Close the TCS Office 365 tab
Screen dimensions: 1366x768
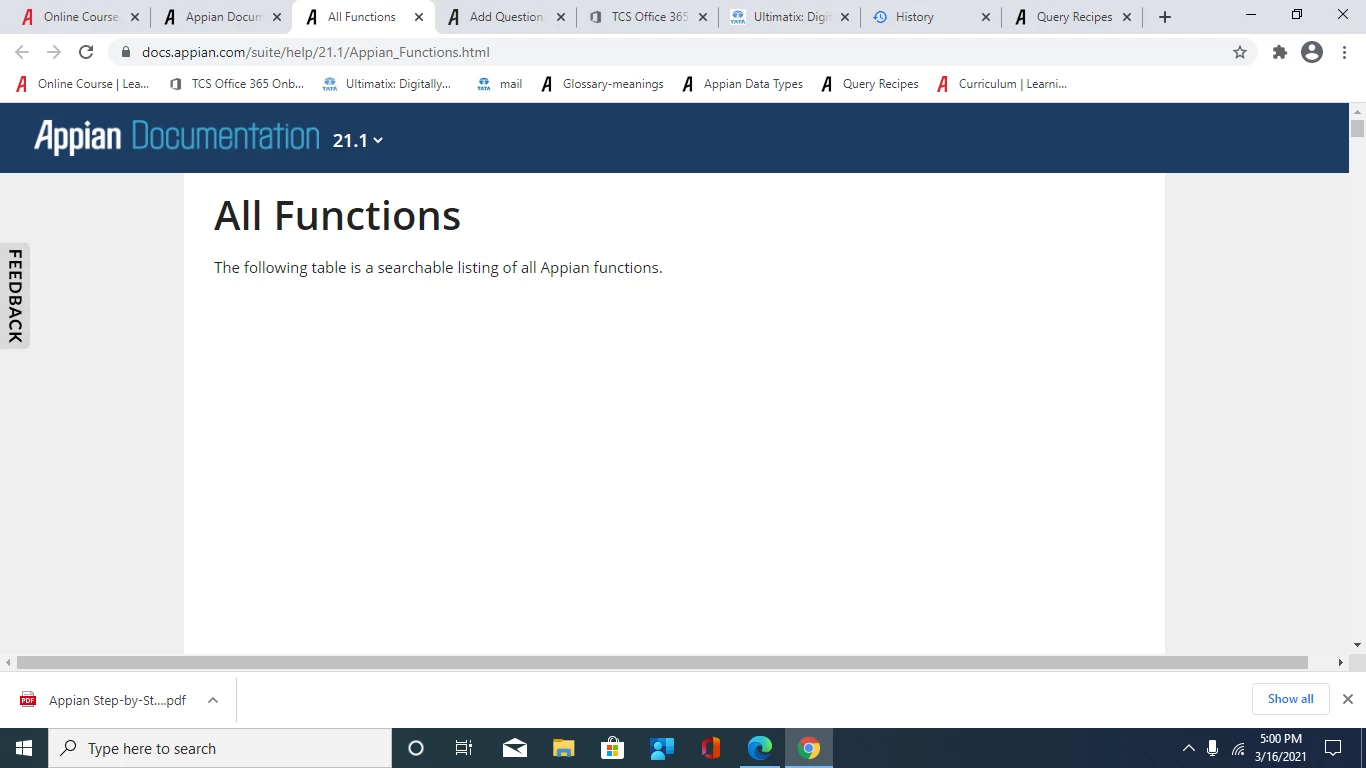click(x=703, y=17)
